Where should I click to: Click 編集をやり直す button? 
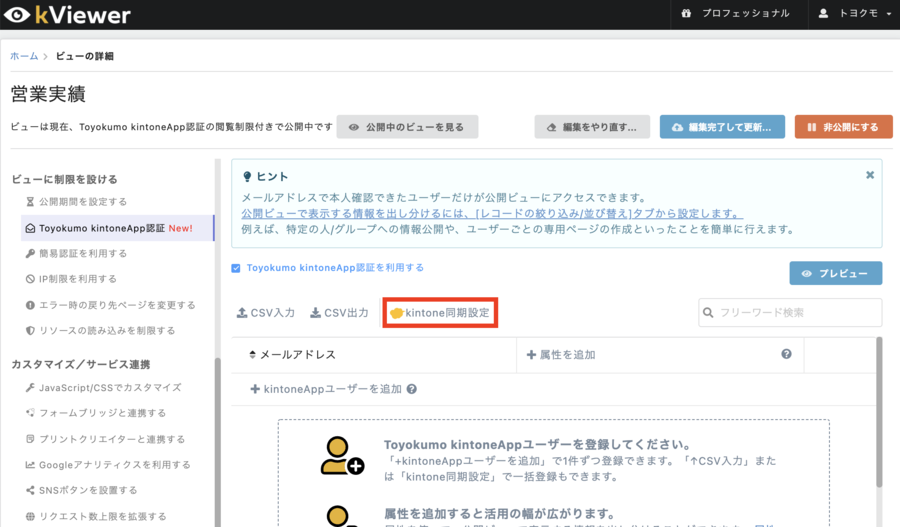click(x=592, y=127)
